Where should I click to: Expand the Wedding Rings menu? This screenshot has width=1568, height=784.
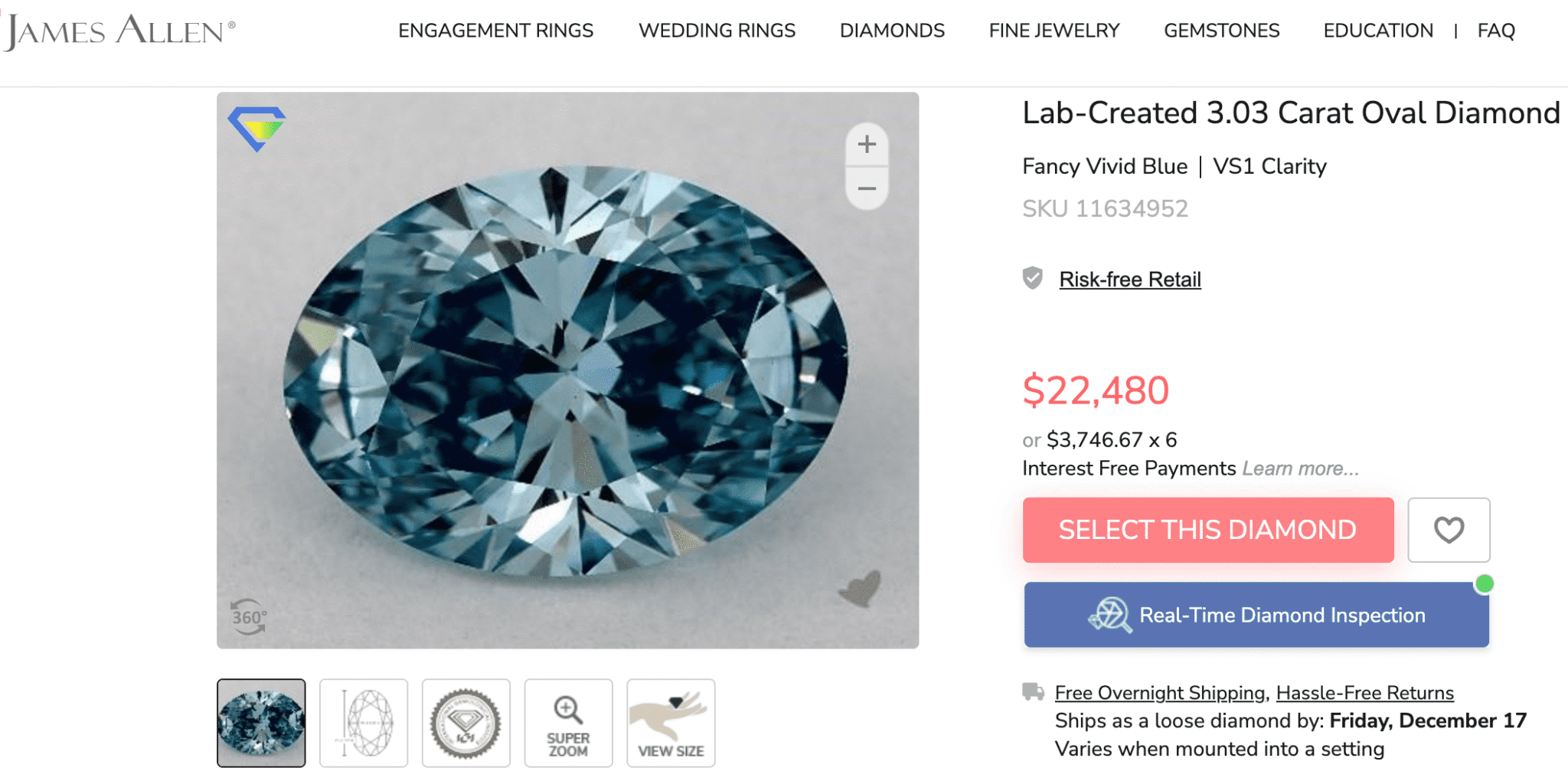point(717,31)
